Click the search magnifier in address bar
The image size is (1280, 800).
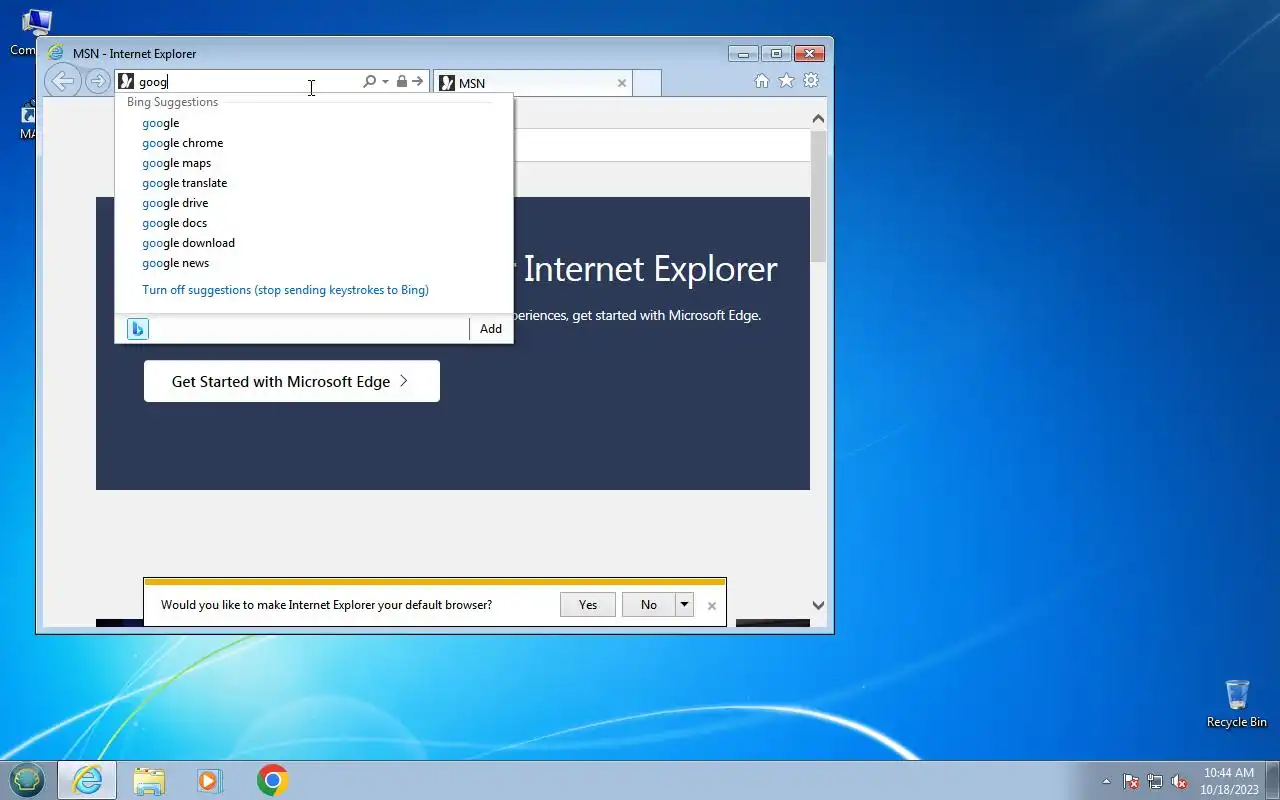[x=369, y=82]
